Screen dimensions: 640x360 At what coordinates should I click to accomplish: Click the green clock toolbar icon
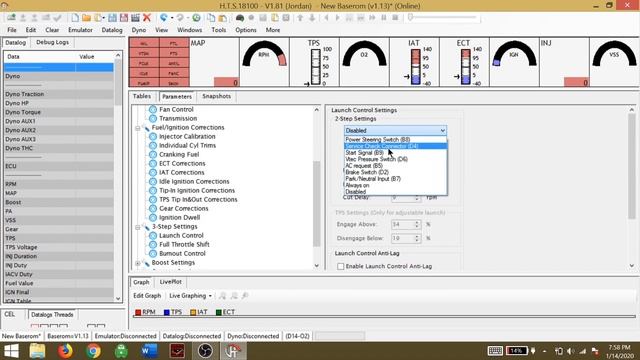pyautogui.click(x=196, y=18)
